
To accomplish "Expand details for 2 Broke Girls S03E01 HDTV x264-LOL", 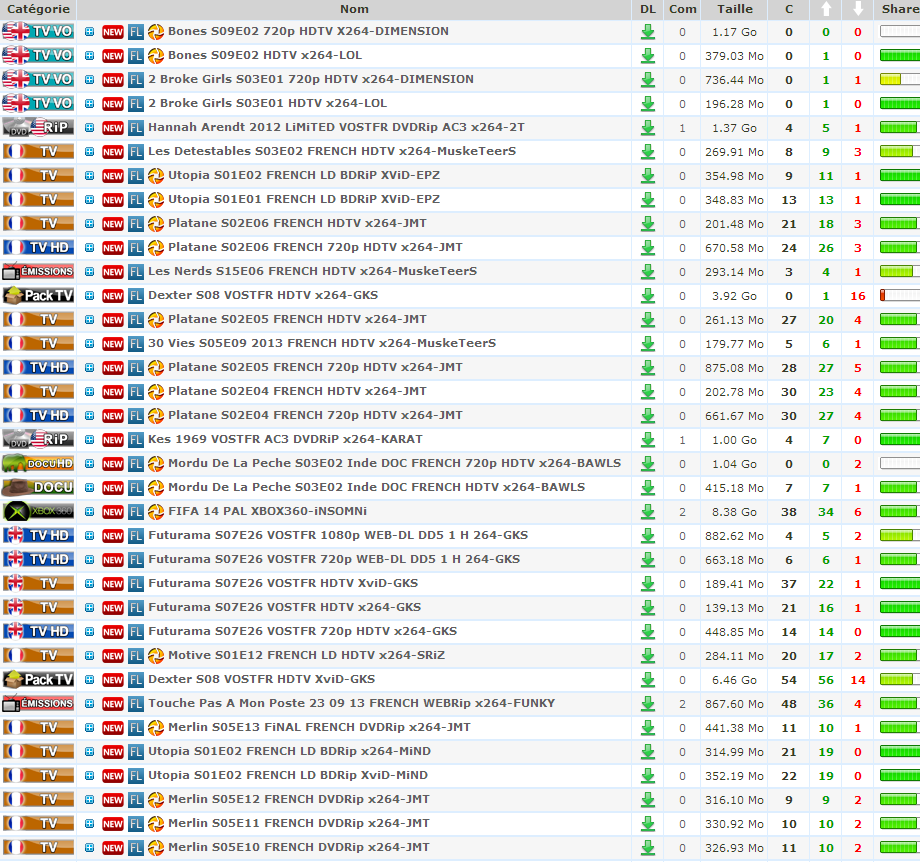I will pyautogui.click(x=89, y=104).
